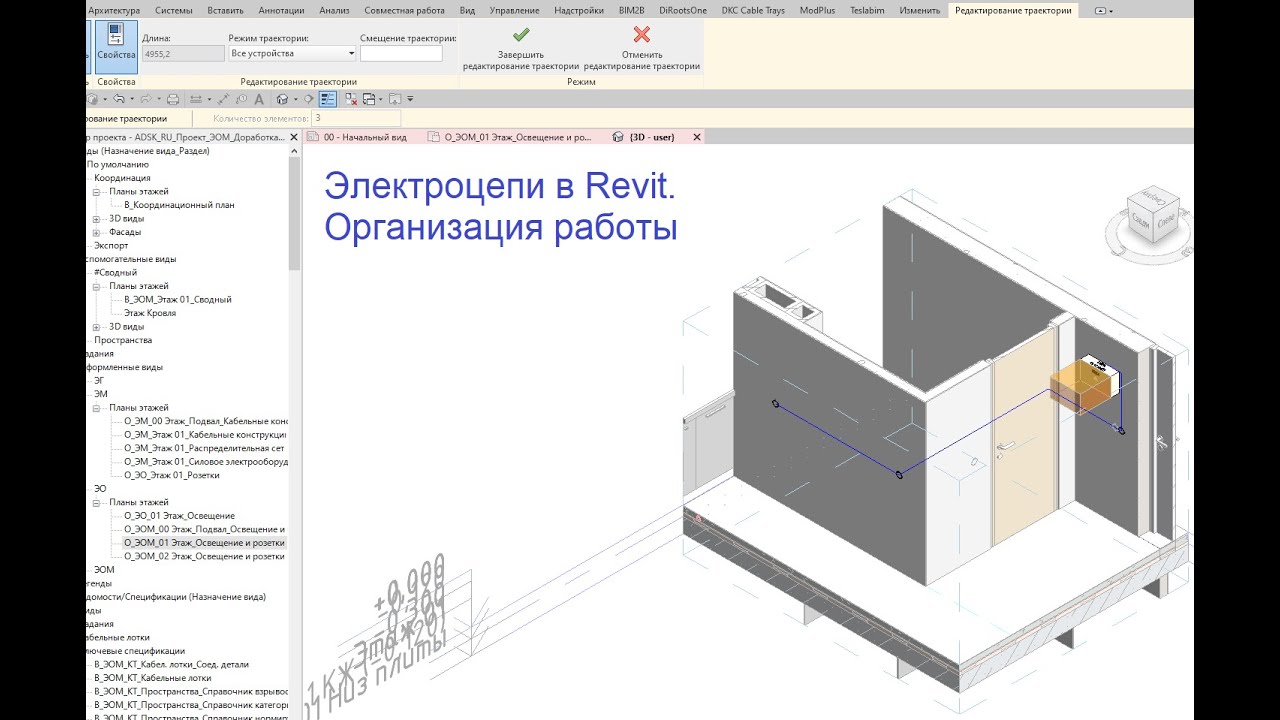Viewport: 1280px width, 720px height.
Task: Select О_ЭО_01 Этаж_Освещение view
Action: [180, 516]
